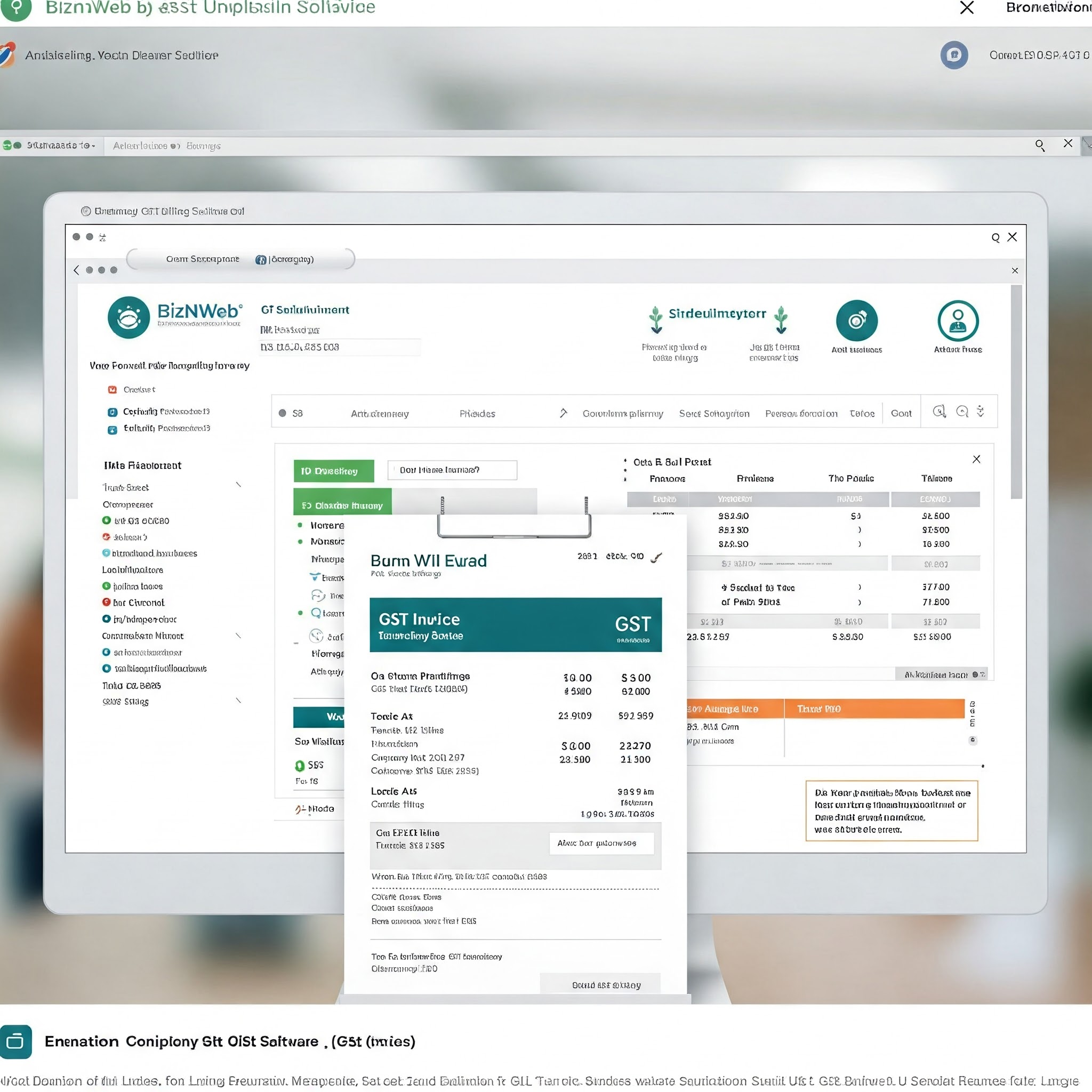This screenshot has width=1092, height=1092.
Task: Toggle the gray status dot beside S8
Action: [x=283, y=413]
